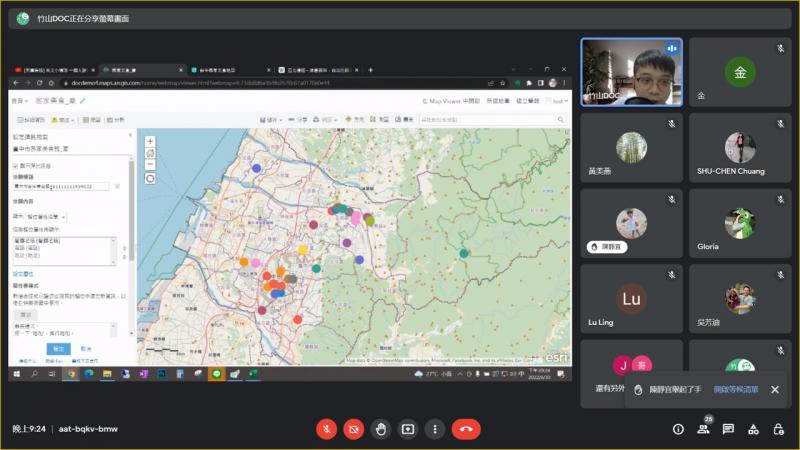This screenshot has height=450, width=800.
Task: Show the participants list icon
Action: tap(703, 429)
